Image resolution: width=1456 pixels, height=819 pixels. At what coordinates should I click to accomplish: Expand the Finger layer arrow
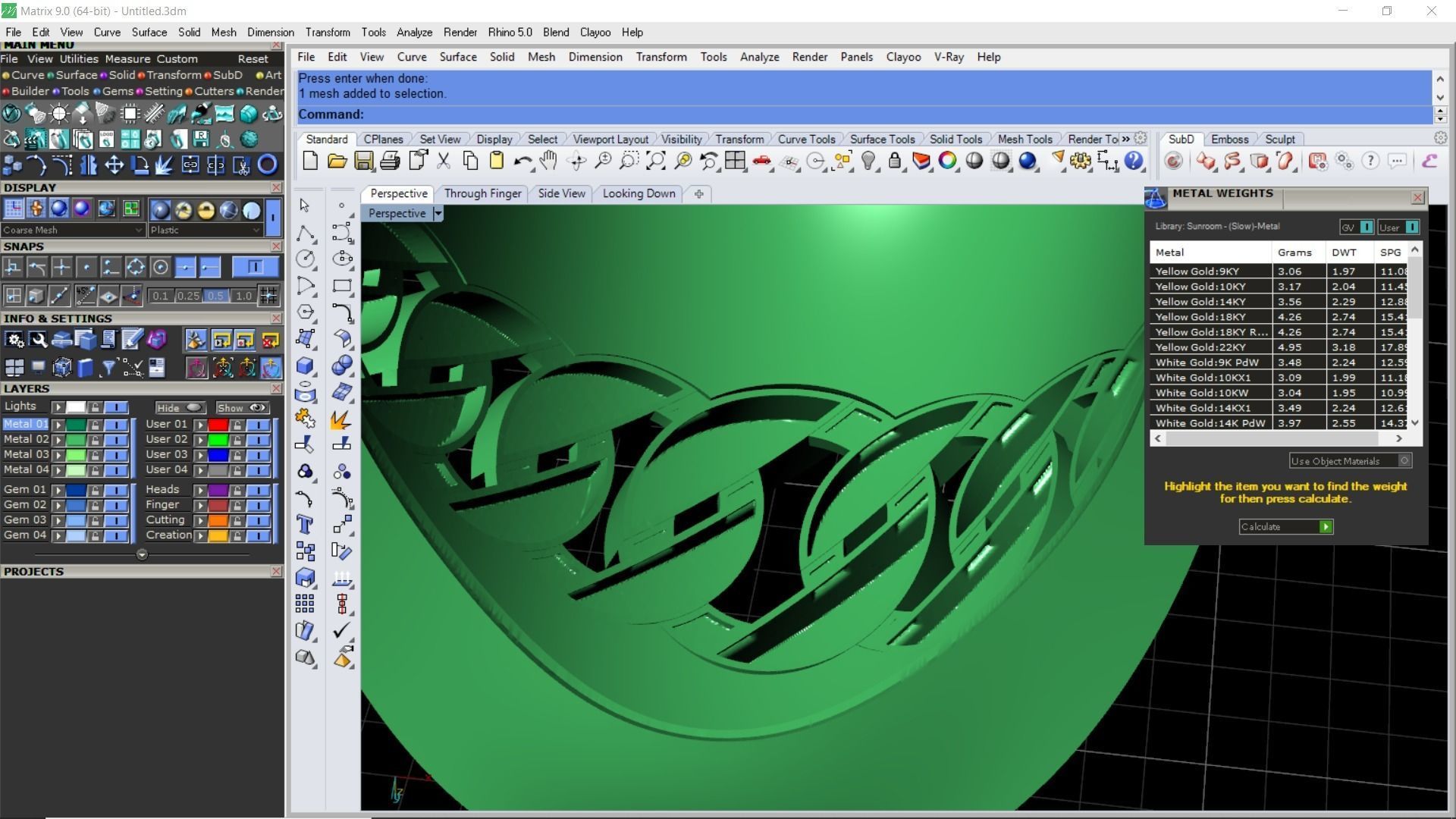(200, 505)
